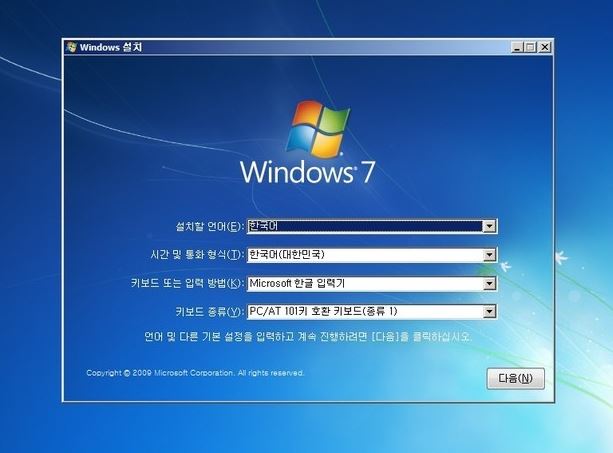Click the 설치할 언어(E) label

[x=210, y=226]
